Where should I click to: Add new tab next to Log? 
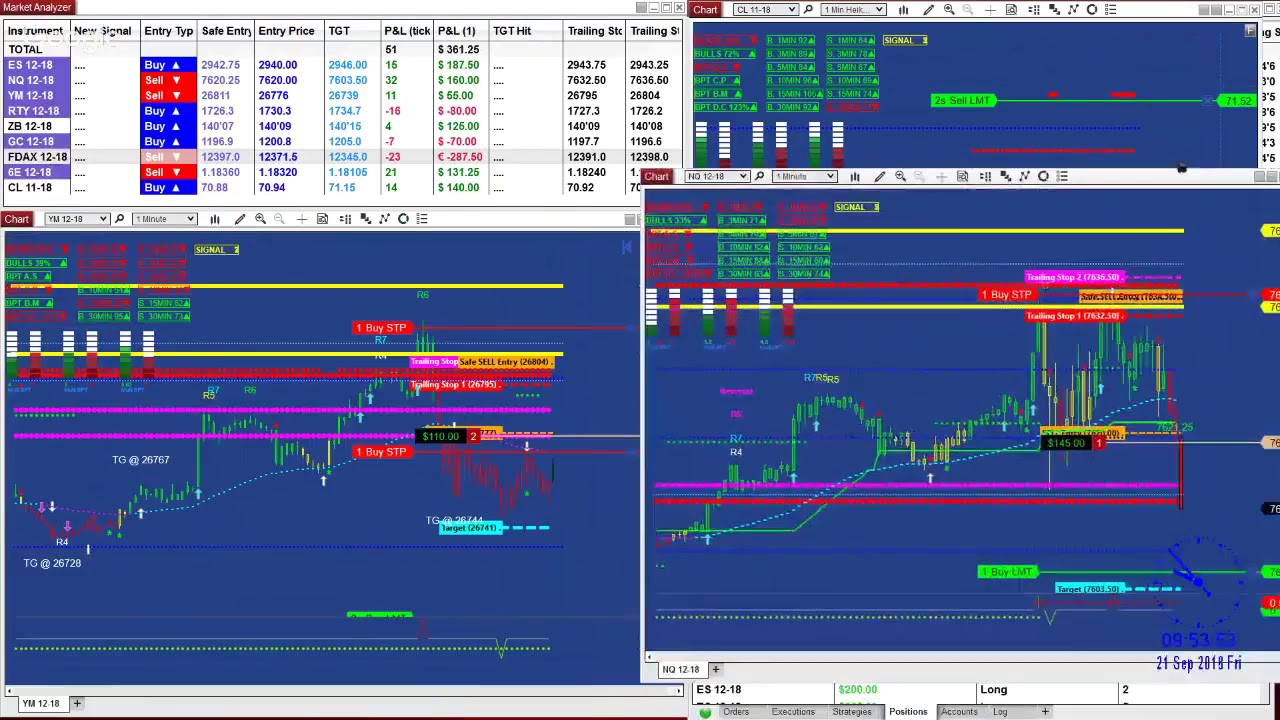tap(1045, 712)
